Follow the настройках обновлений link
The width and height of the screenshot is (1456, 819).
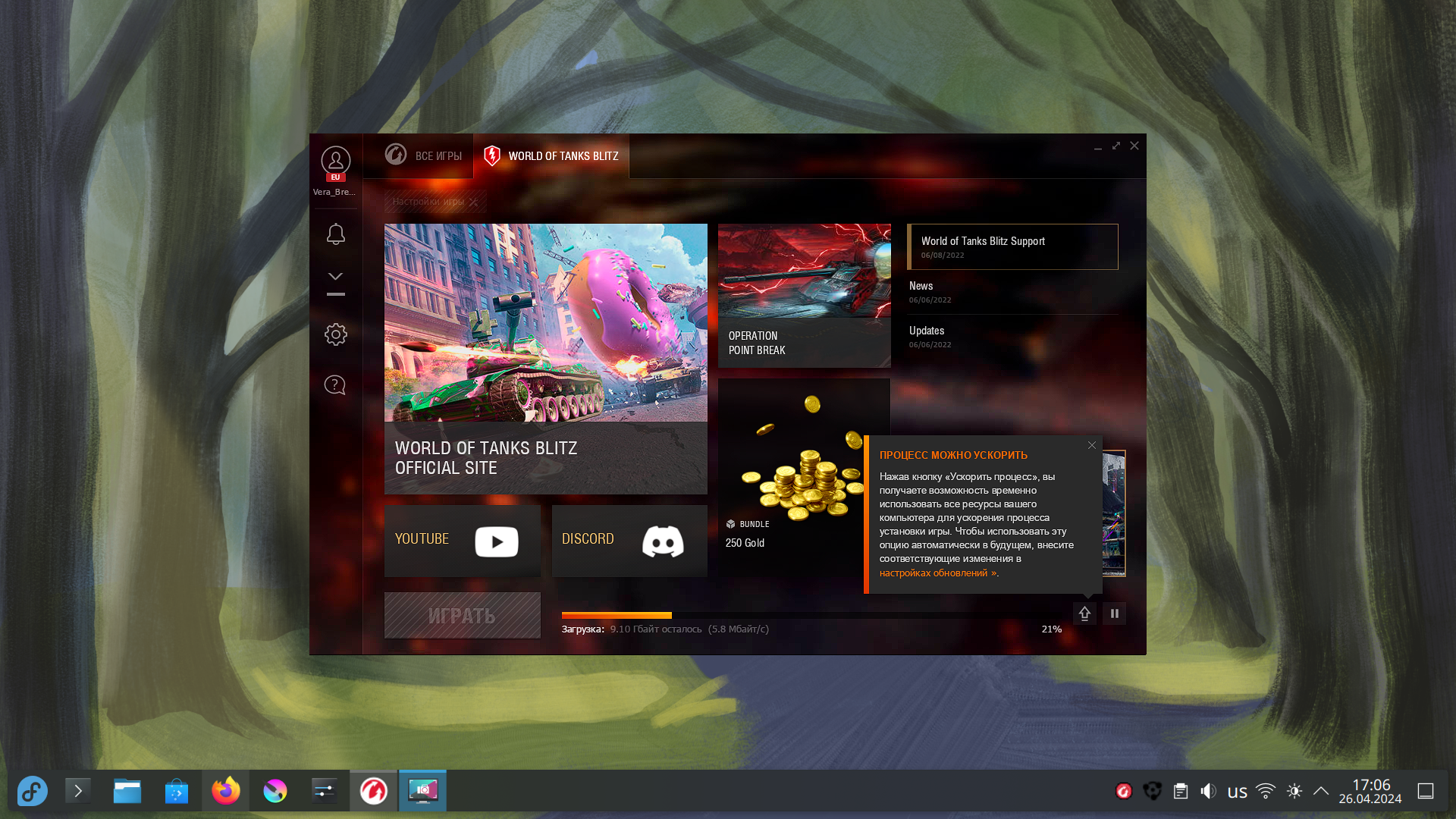937,573
